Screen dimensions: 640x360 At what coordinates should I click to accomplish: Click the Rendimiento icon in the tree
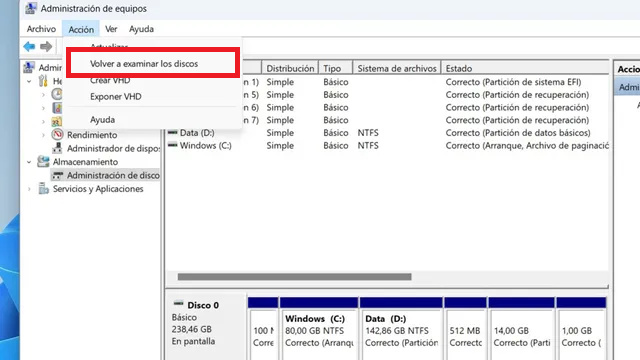point(58,134)
